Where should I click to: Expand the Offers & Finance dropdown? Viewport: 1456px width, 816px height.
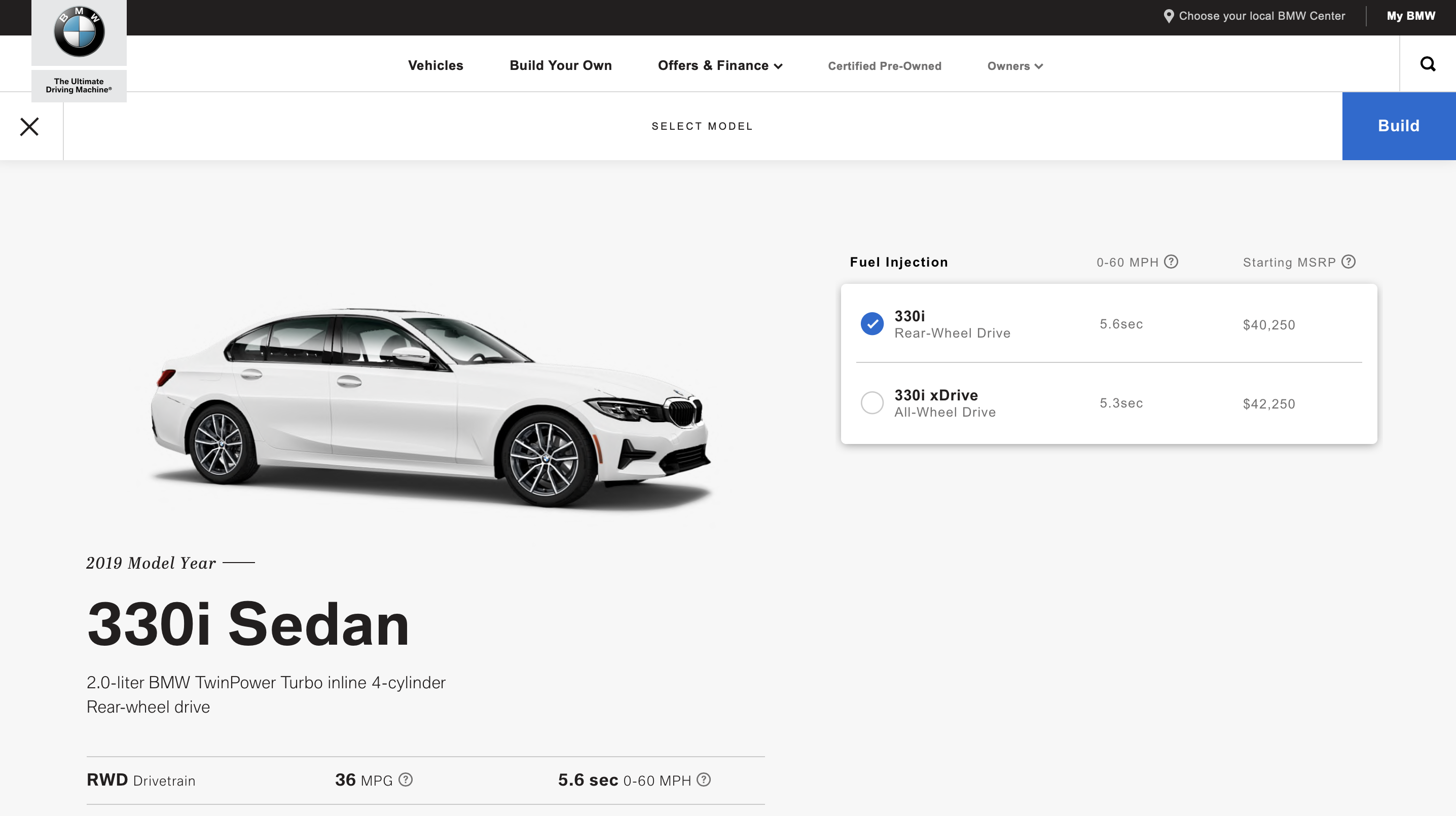tap(720, 65)
